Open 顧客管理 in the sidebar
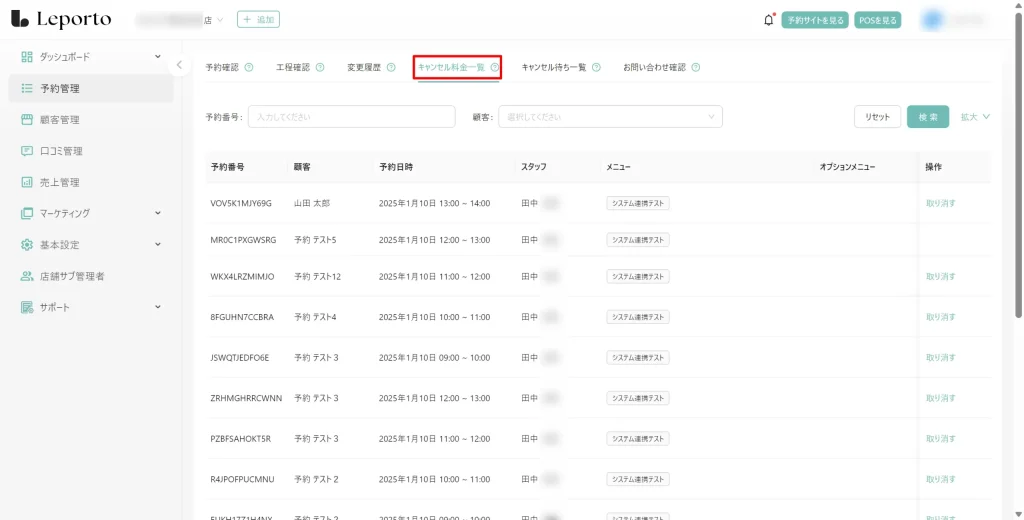1024x520 pixels. pyautogui.click(x=59, y=120)
